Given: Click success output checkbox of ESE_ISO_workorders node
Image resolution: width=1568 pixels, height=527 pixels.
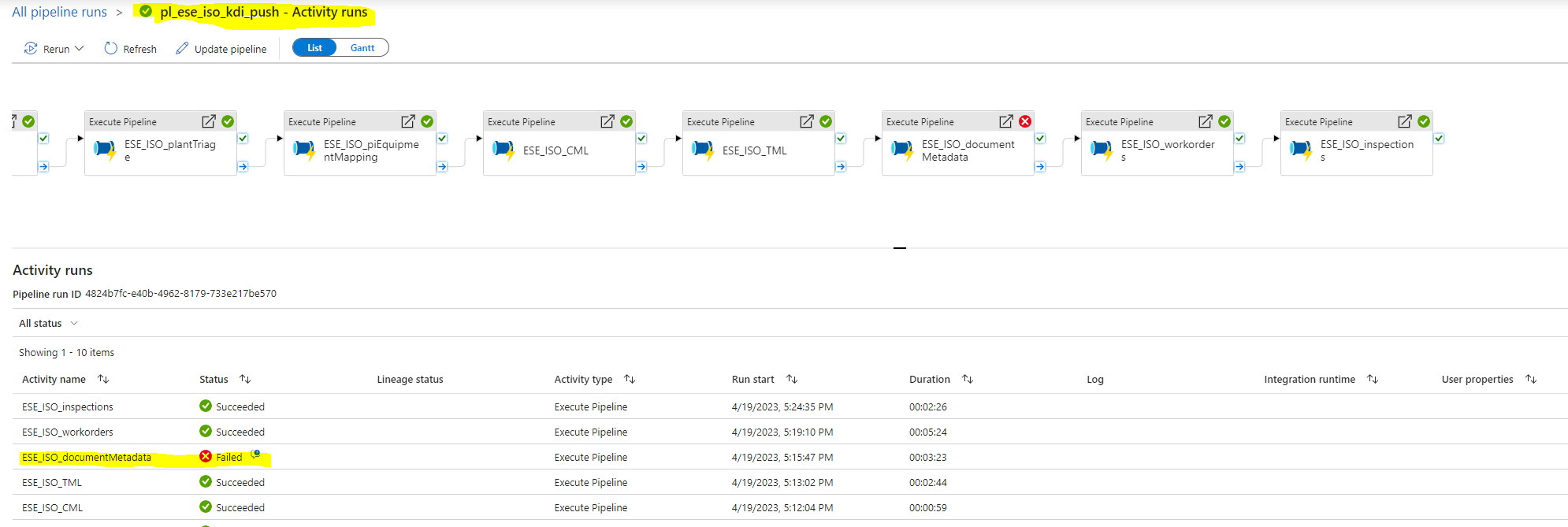Looking at the screenshot, I should (x=1239, y=139).
